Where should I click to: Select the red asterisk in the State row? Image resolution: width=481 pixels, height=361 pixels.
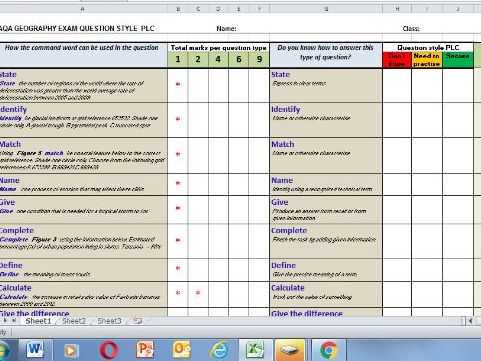tap(178, 84)
